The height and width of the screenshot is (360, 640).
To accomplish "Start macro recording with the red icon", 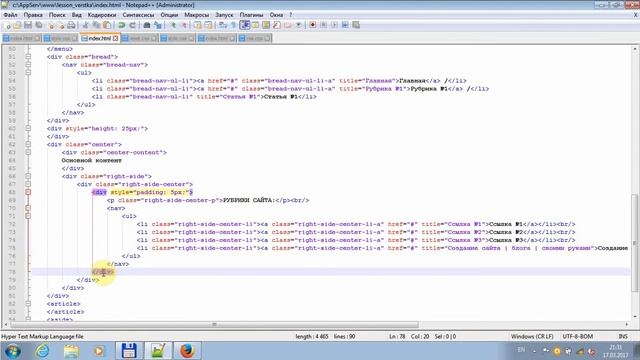I will pos(313,25).
